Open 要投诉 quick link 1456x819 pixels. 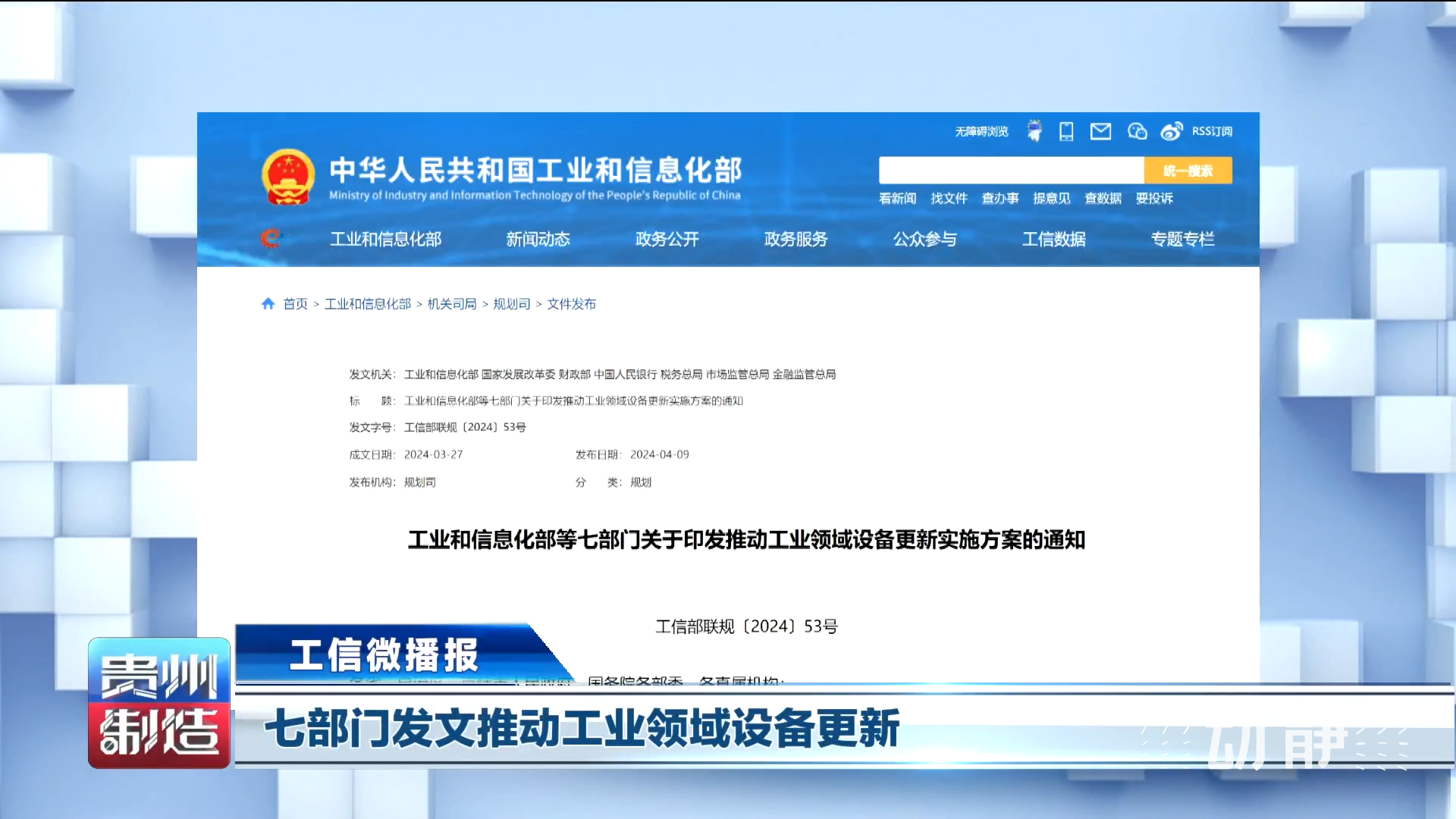coord(1154,198)
